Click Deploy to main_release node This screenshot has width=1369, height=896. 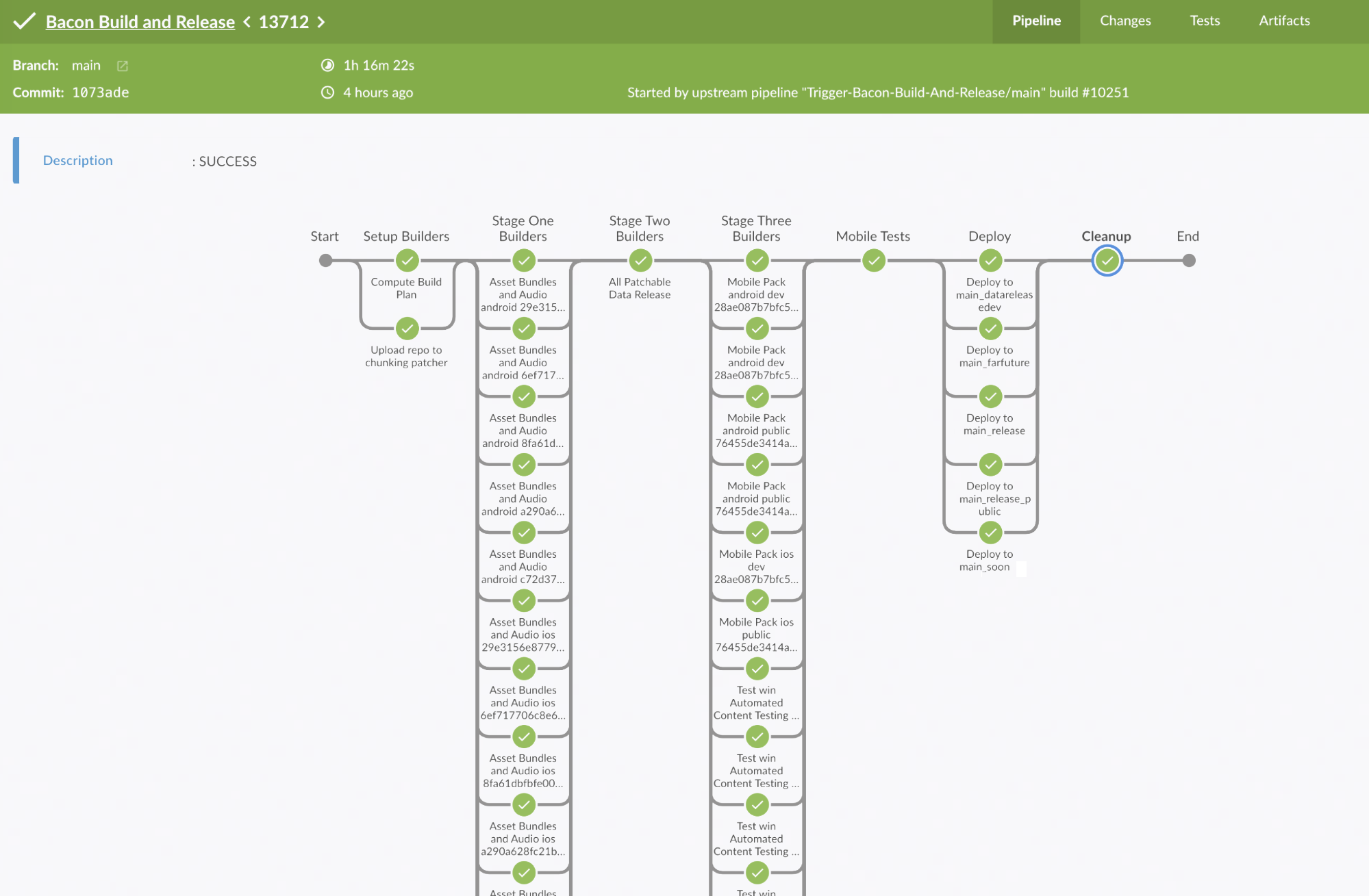pyautogui.click(x=990, y=396)
